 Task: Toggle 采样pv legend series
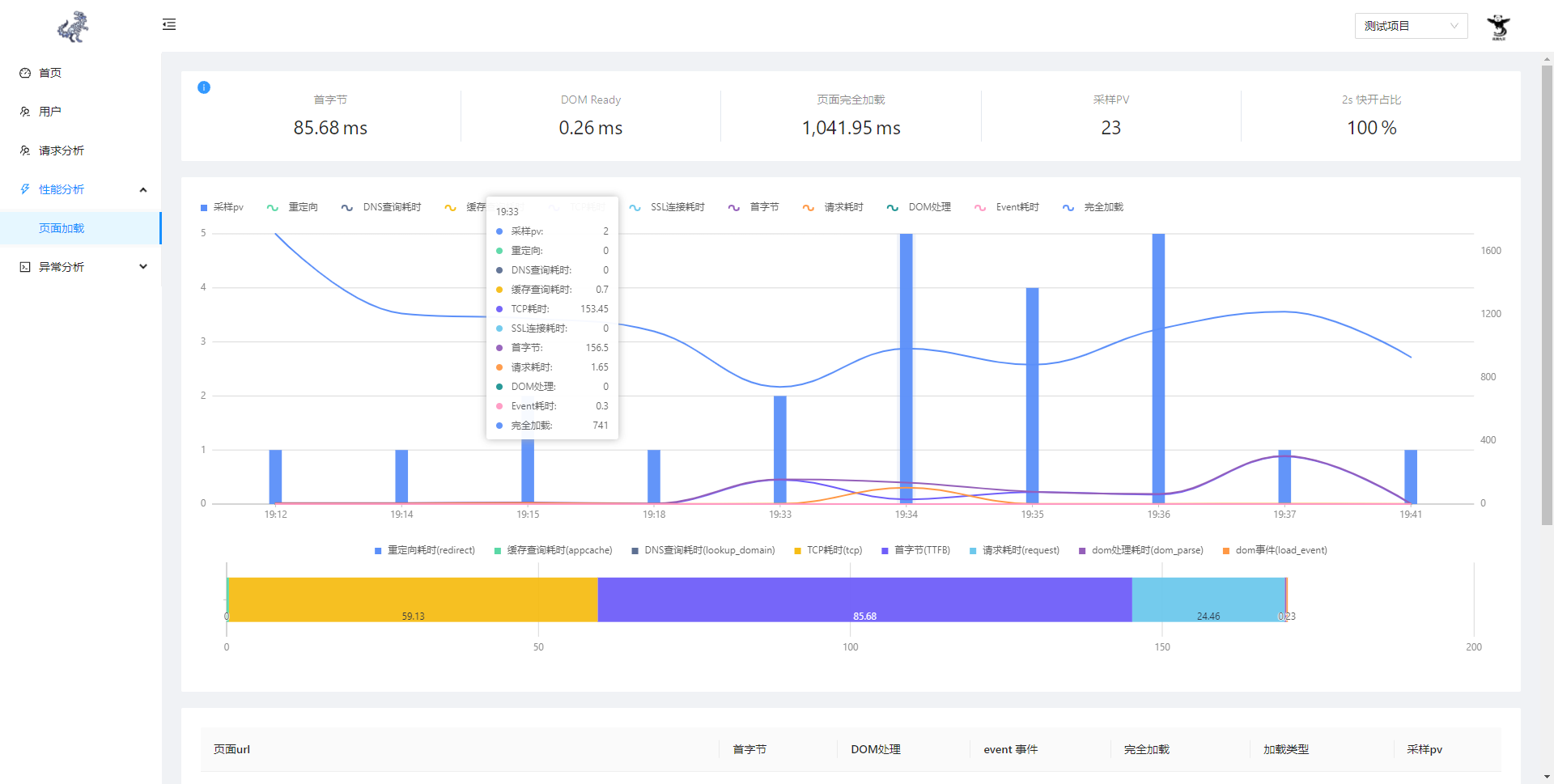[222, 207]
